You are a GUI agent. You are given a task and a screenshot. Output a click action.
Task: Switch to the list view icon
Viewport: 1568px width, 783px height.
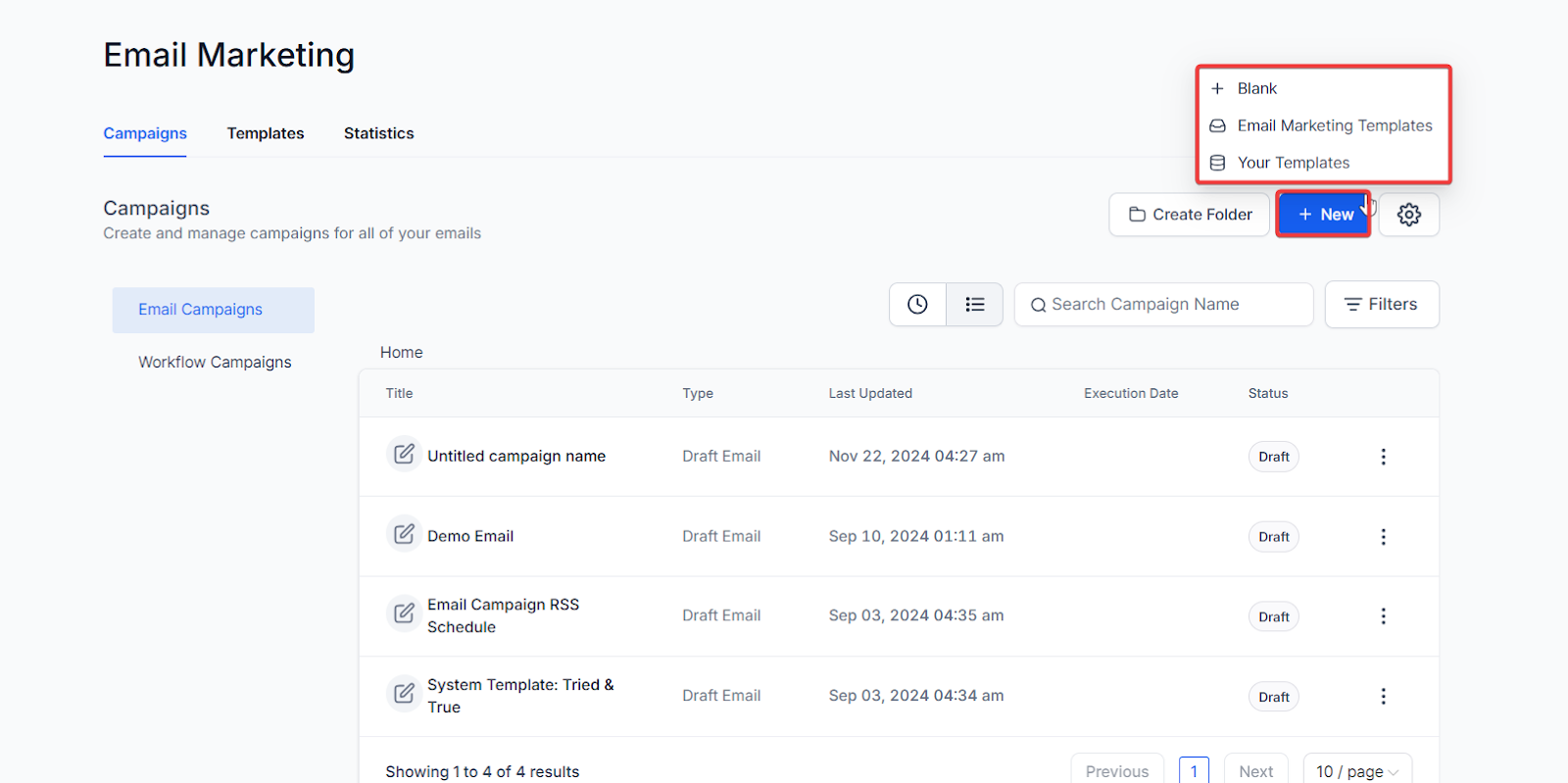(x=974, y=305)
